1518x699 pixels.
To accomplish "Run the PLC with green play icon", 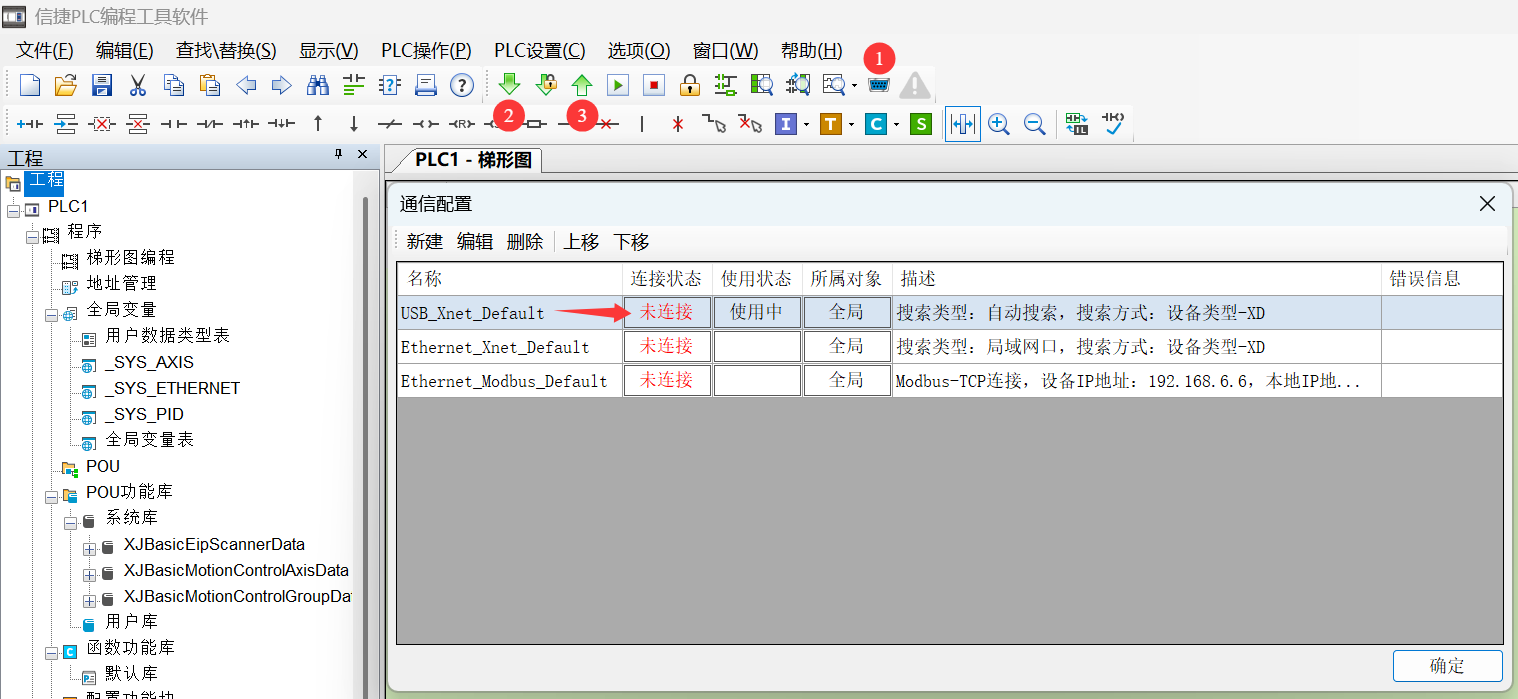I will tap(618, 85).
